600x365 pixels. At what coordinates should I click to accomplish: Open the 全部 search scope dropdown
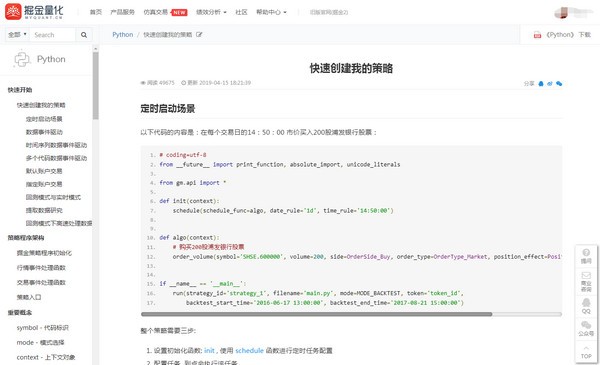[x=17, y=34]
